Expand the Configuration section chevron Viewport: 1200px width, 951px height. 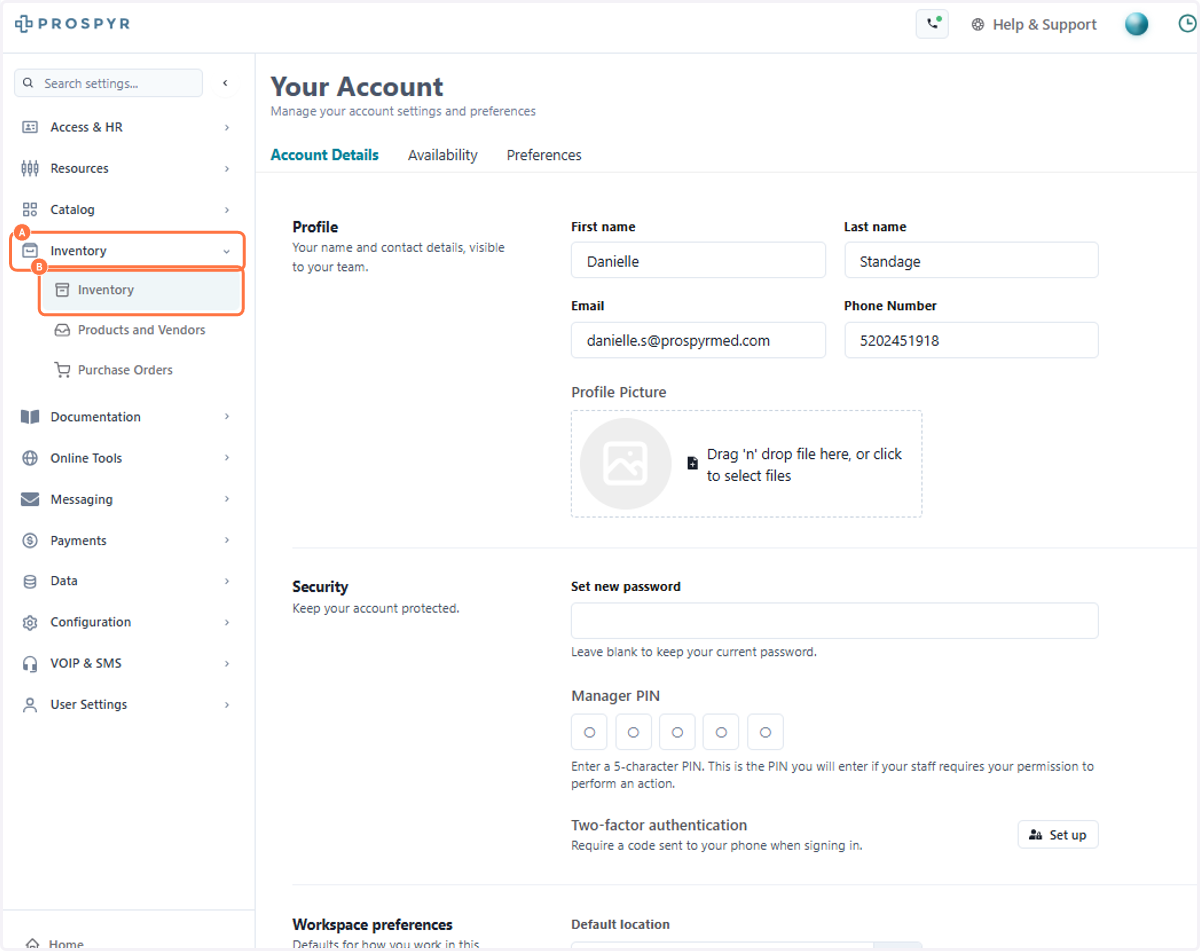pyautogui.click(x=227, y=622)
